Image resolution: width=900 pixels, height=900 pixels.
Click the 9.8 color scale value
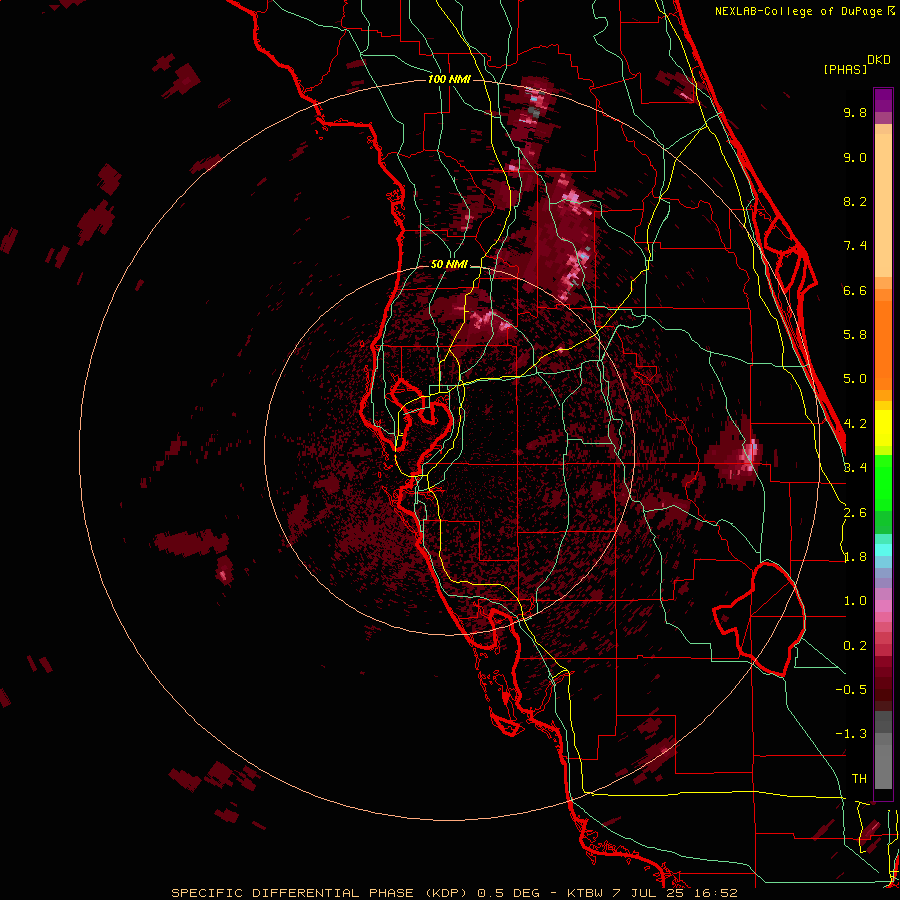(855, 112)
